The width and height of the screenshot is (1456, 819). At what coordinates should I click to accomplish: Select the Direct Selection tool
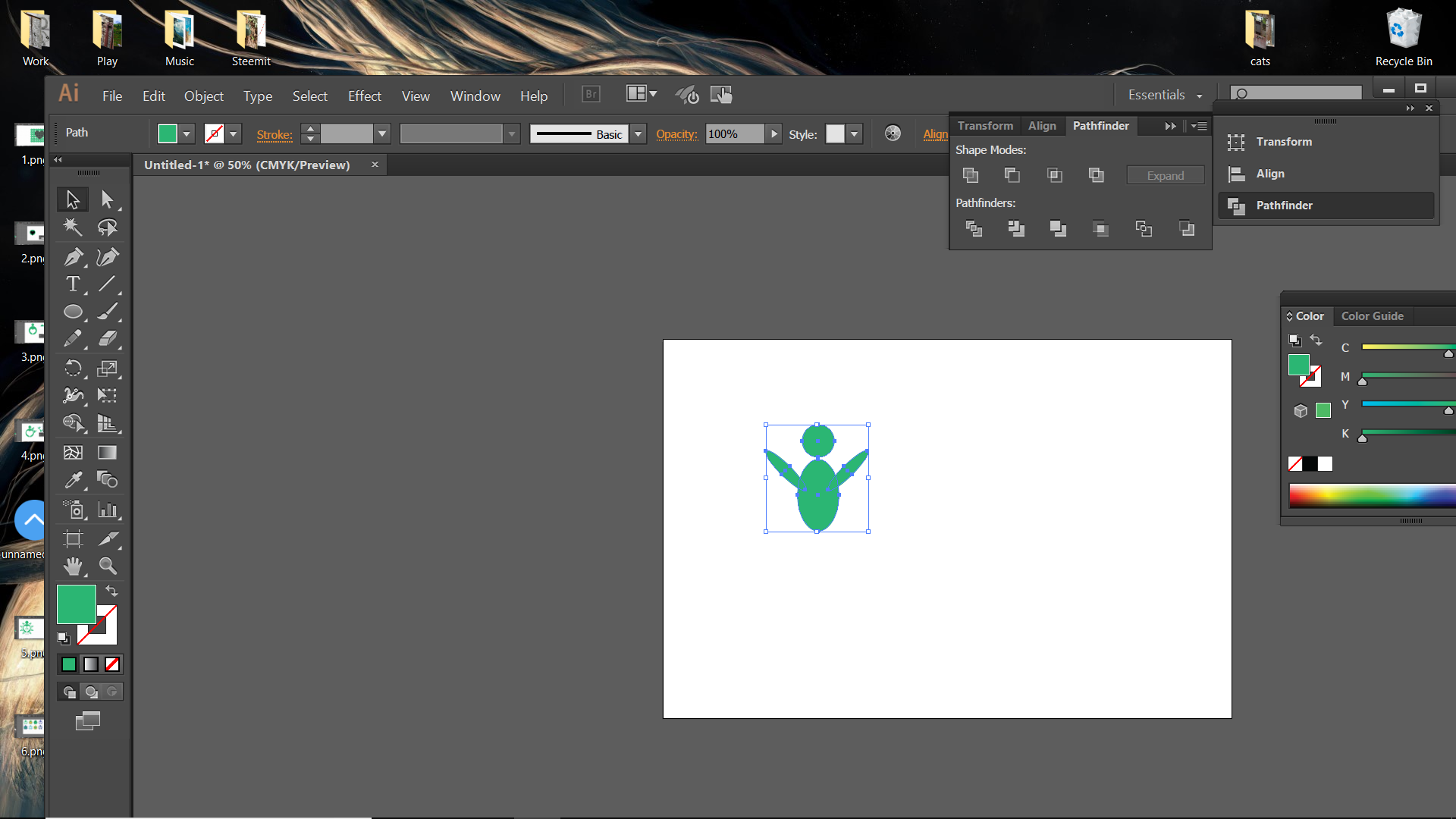pyautogui.click(x=107, y=199)
